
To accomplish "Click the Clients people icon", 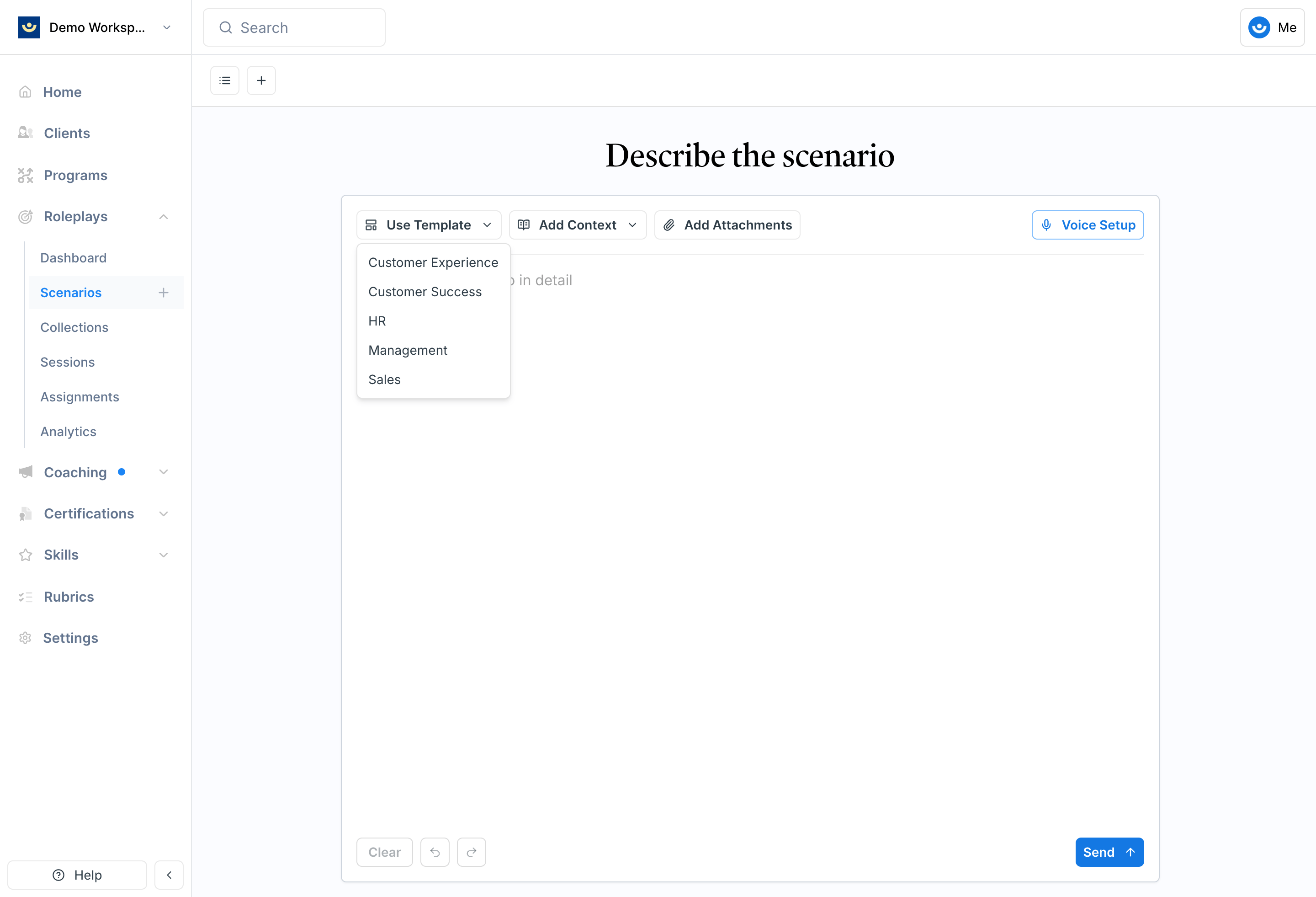I will coord(26,133).
